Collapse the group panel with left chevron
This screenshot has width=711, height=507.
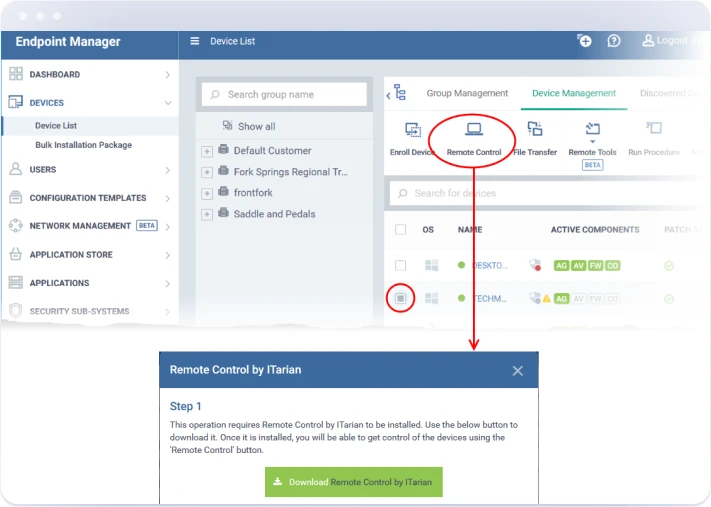click(388, 95)
